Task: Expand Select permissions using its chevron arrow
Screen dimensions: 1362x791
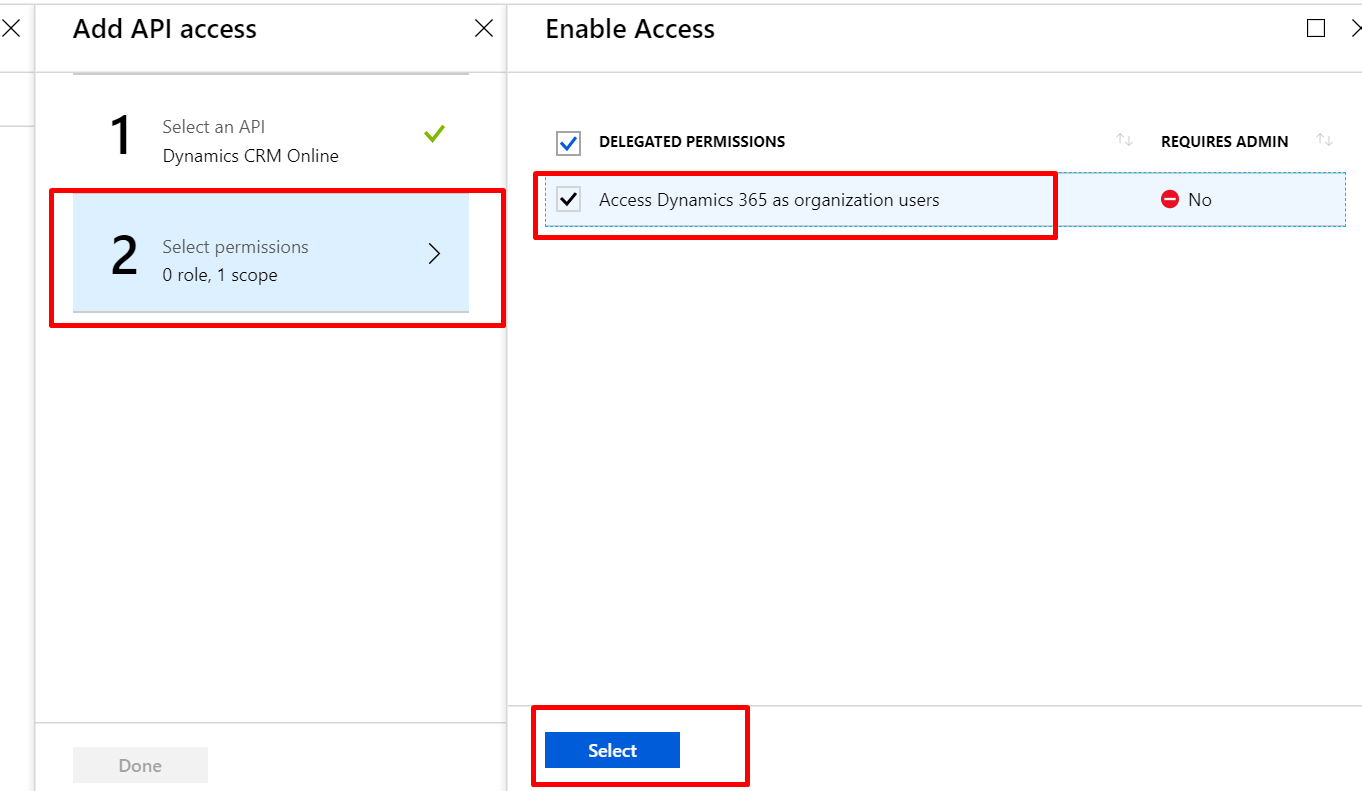Action: click(434, 255)
